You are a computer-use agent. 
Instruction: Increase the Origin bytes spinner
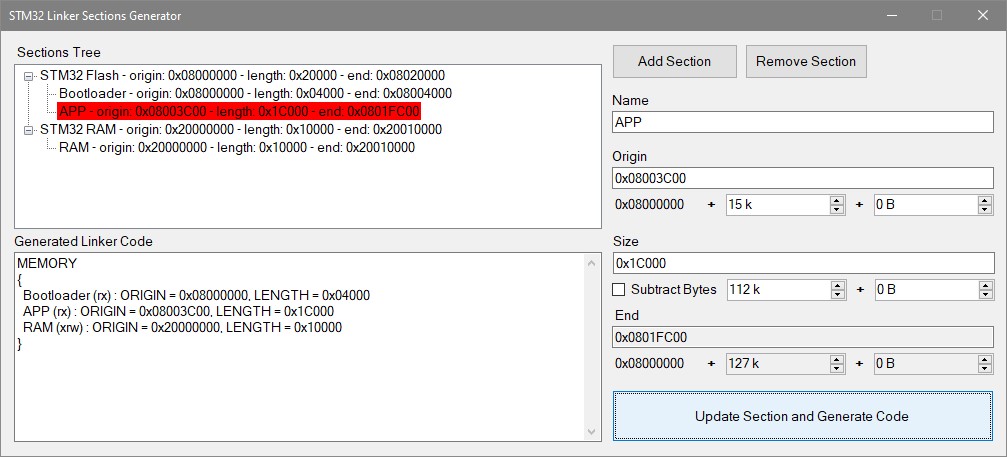click(985, 200)
